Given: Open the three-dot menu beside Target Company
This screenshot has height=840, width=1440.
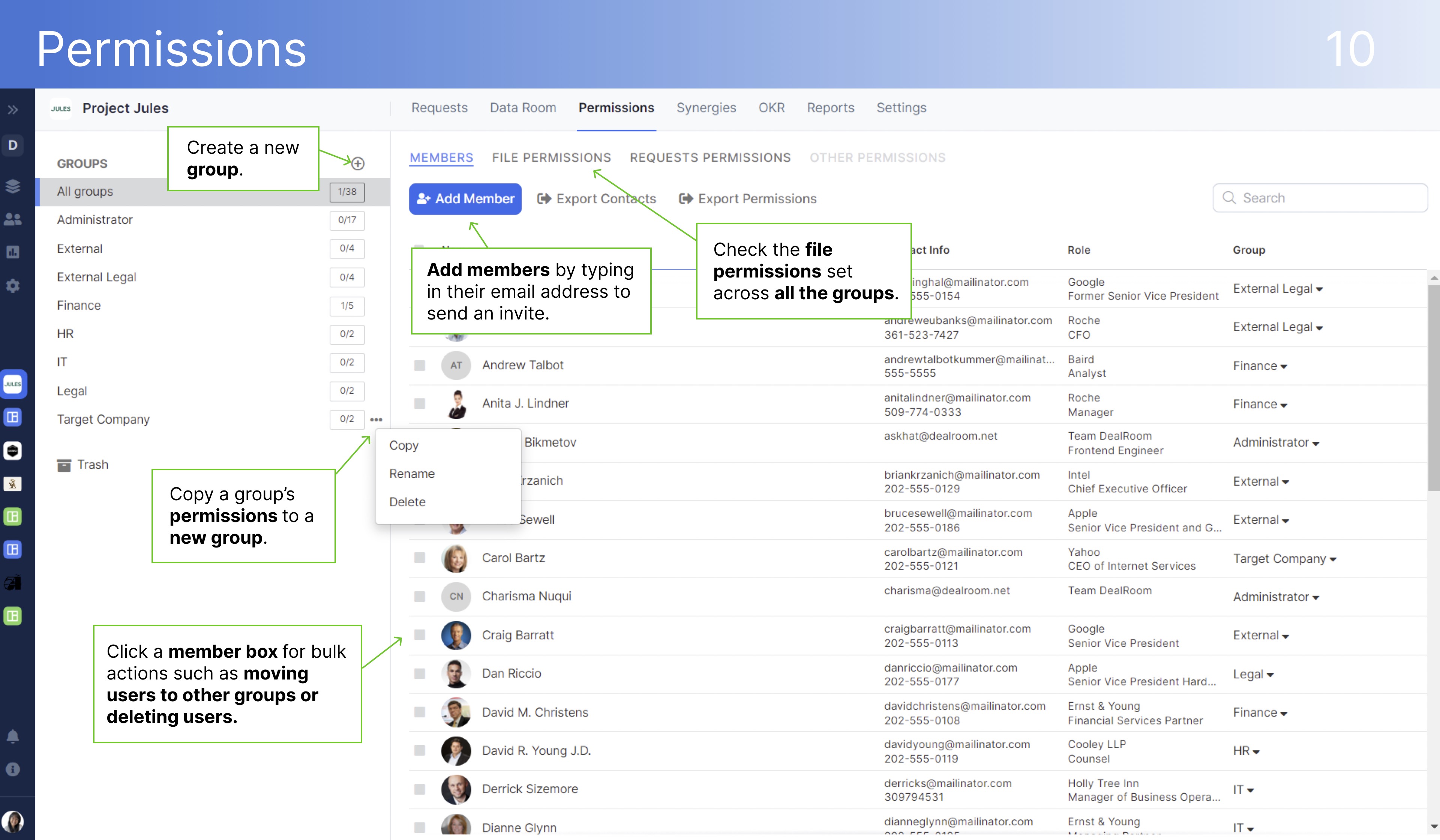Looking at the screenshot, I should pos(376,419).
